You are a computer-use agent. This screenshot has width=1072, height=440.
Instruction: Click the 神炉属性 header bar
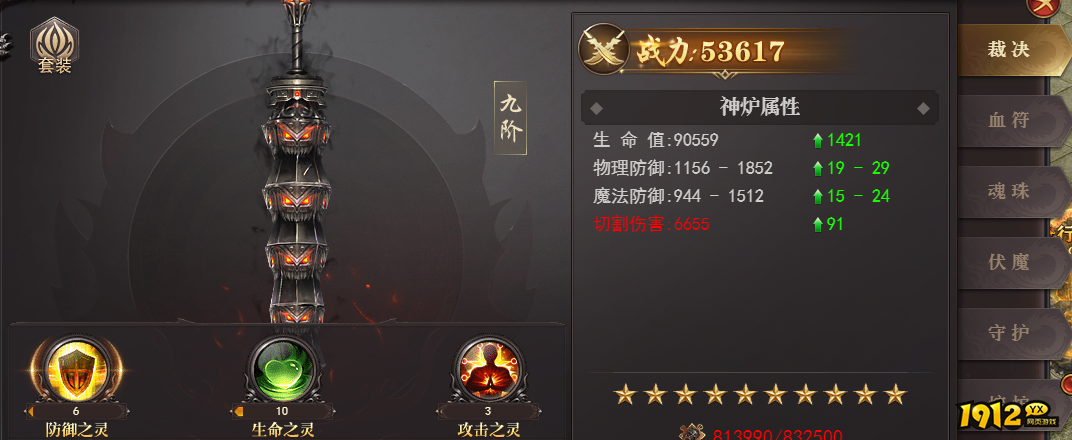(760, 107)
